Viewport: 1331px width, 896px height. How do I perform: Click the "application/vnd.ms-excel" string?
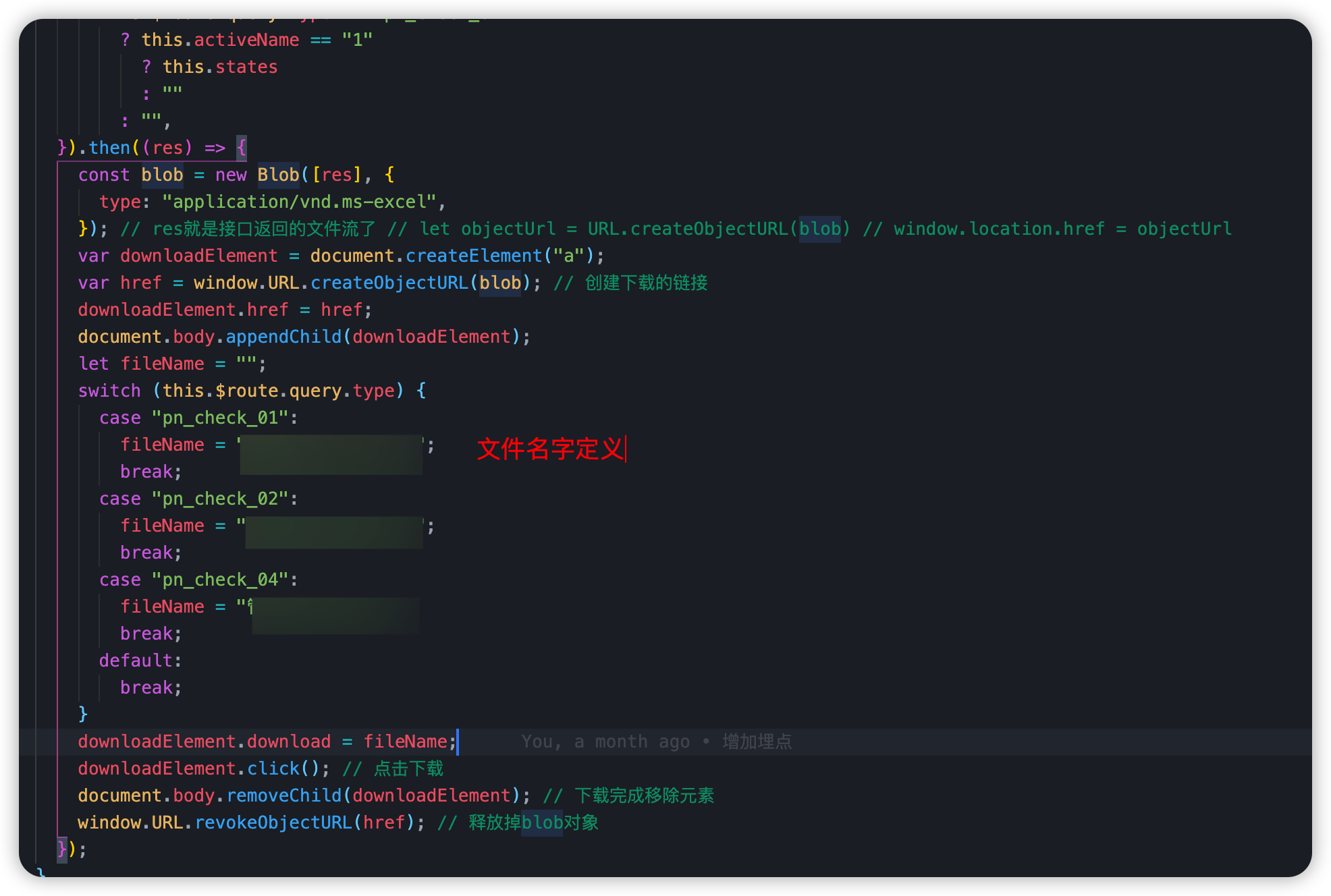click(x=299, y=202)
